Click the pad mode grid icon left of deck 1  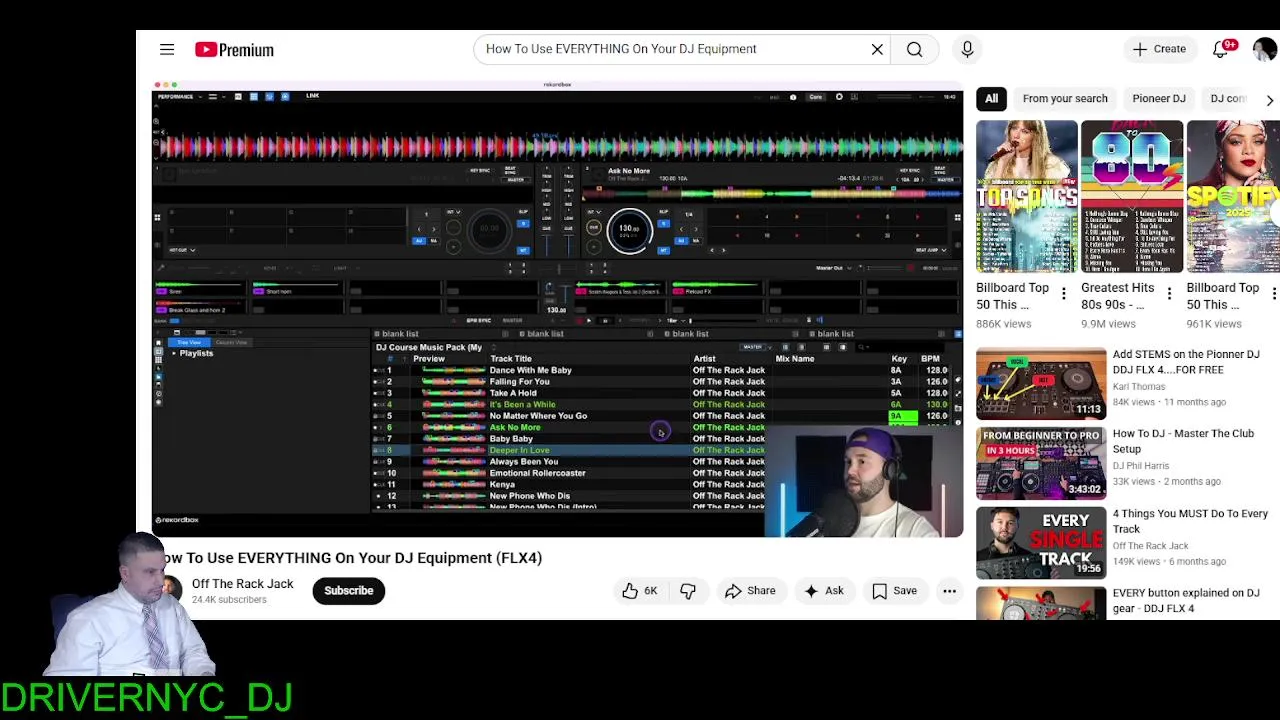(157, 217)
